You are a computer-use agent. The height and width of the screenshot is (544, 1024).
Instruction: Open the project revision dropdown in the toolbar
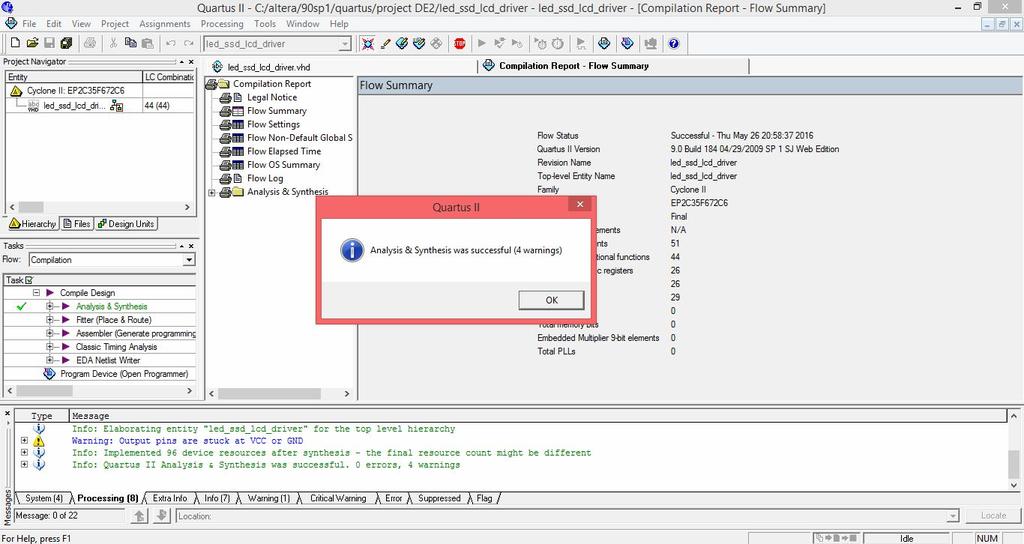345,44
